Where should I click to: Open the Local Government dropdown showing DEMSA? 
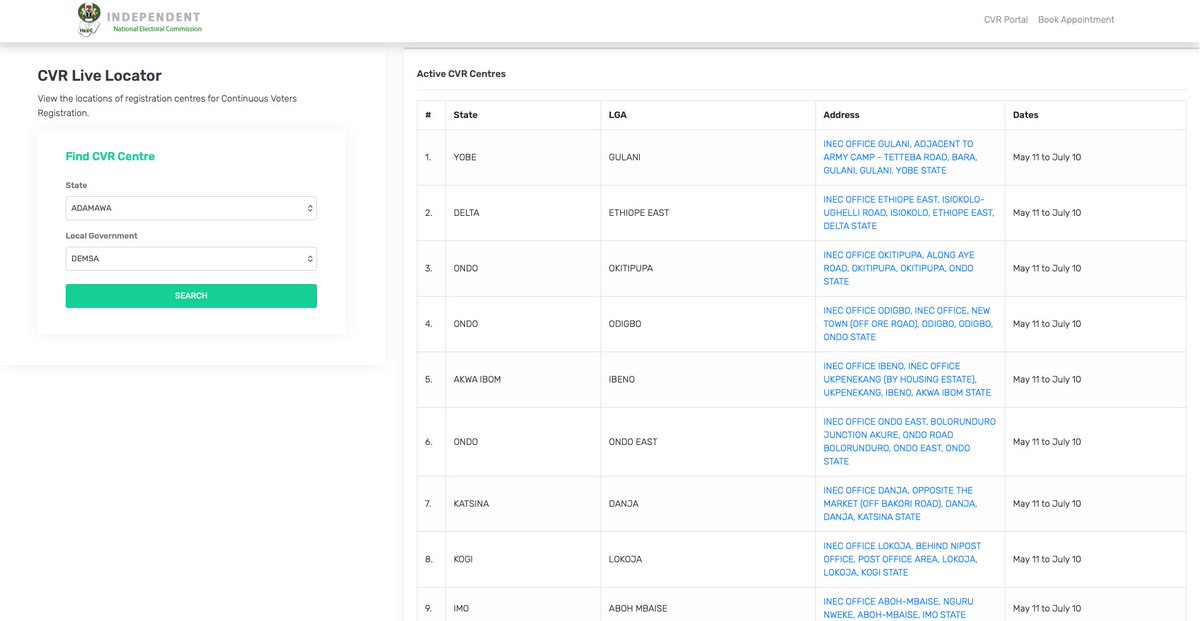click(x=191, y=258)
